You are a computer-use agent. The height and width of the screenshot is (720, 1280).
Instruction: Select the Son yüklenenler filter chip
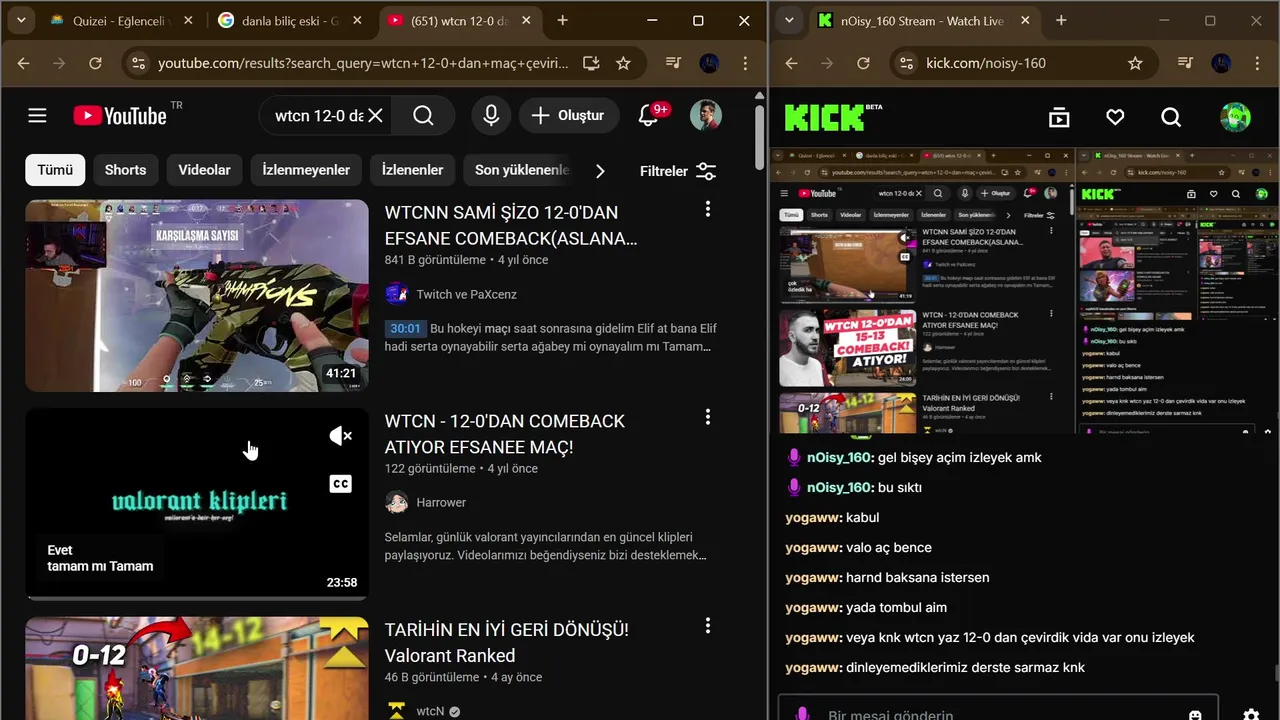(521, 170)
